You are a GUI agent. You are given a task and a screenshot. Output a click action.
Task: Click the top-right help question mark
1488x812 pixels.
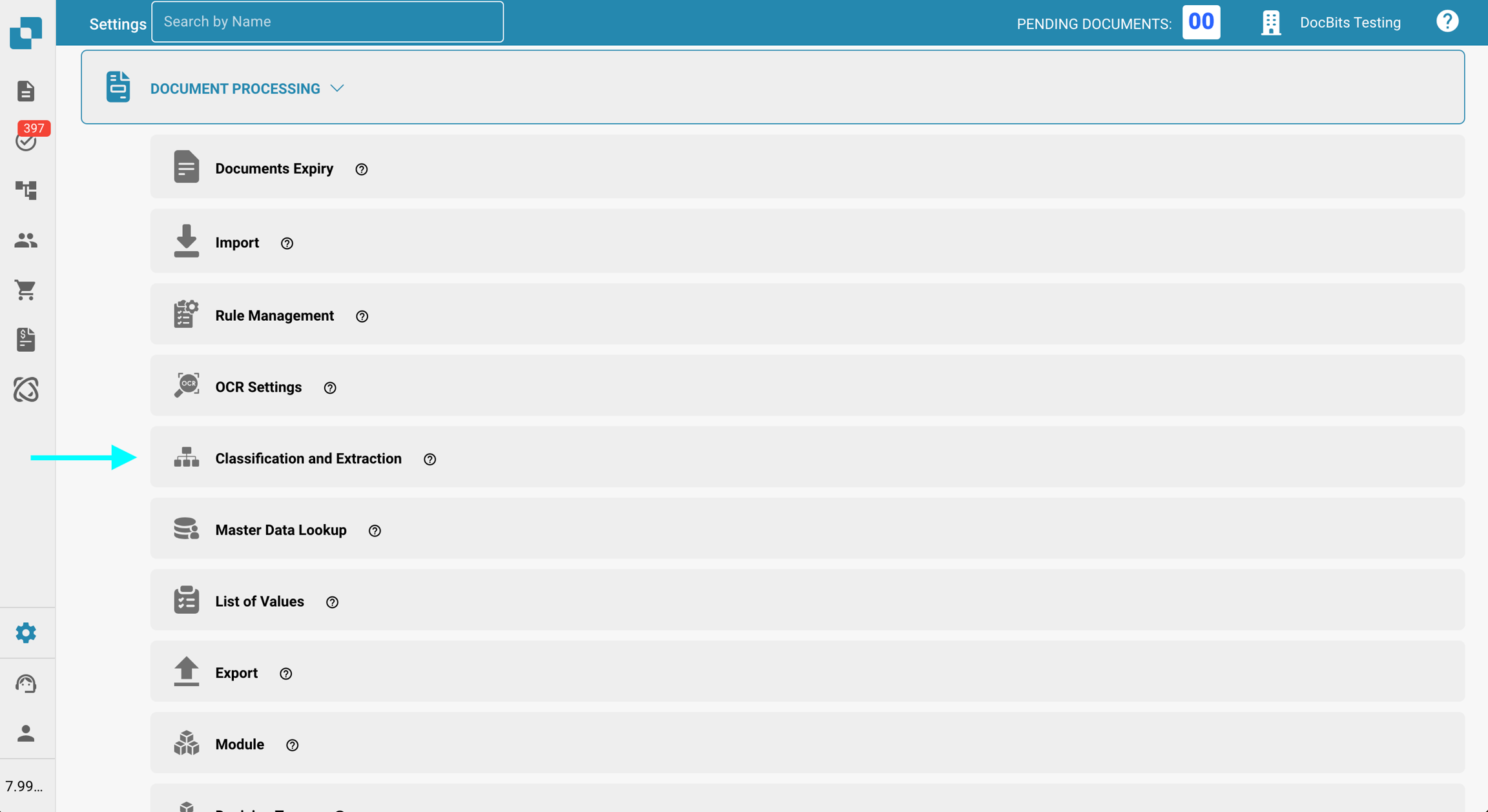click(1447, 22)
